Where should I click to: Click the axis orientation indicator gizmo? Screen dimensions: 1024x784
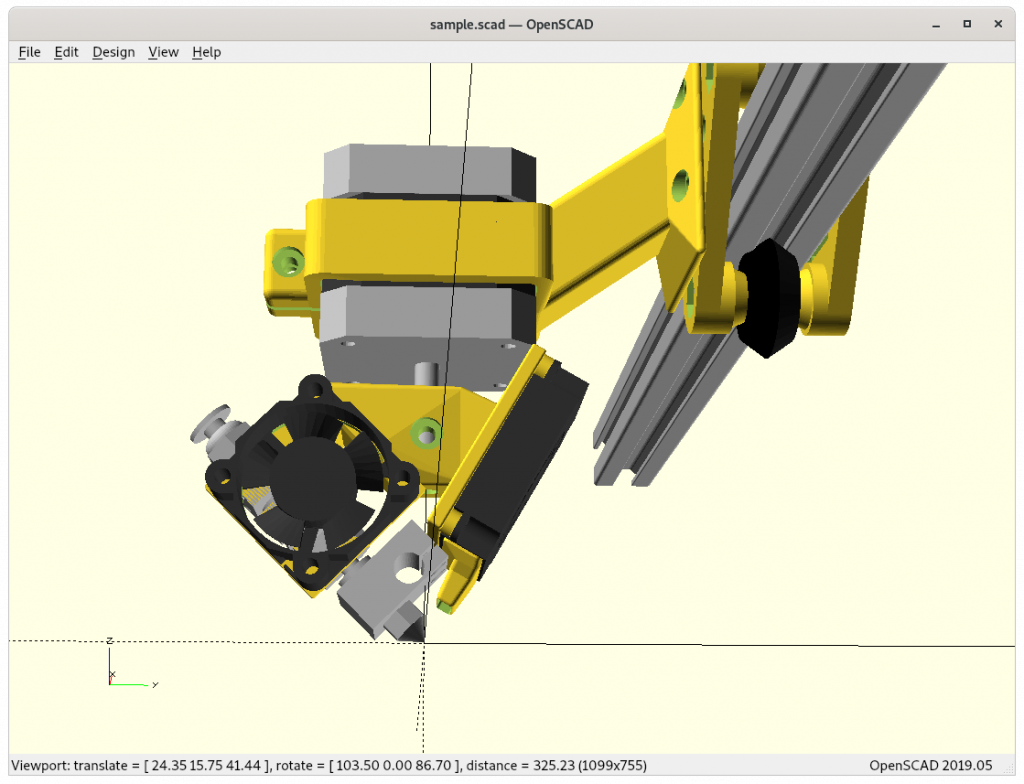pos(131,663)
